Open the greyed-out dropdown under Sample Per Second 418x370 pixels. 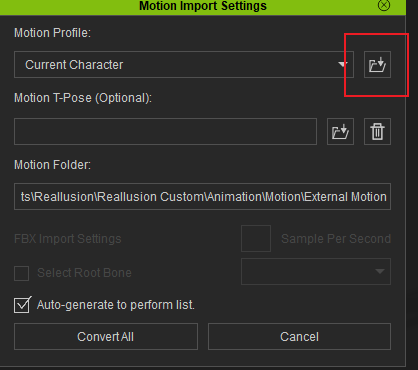pos(316,271)
